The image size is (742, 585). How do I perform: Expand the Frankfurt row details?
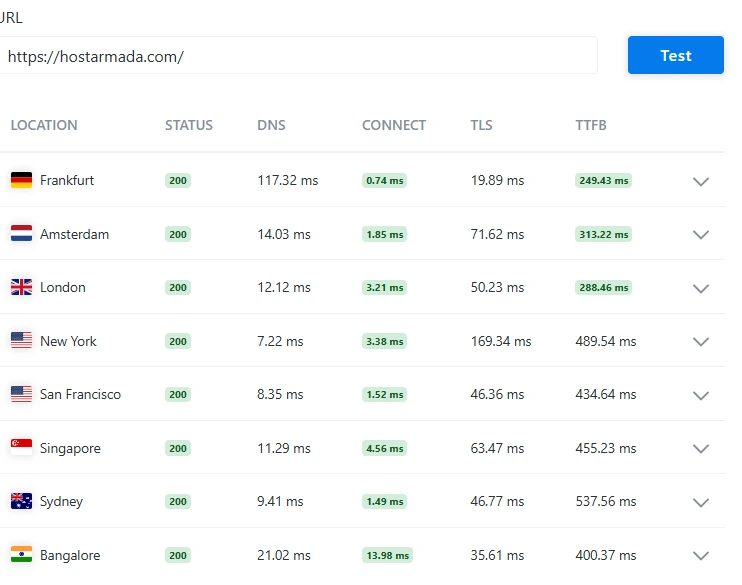700,181
